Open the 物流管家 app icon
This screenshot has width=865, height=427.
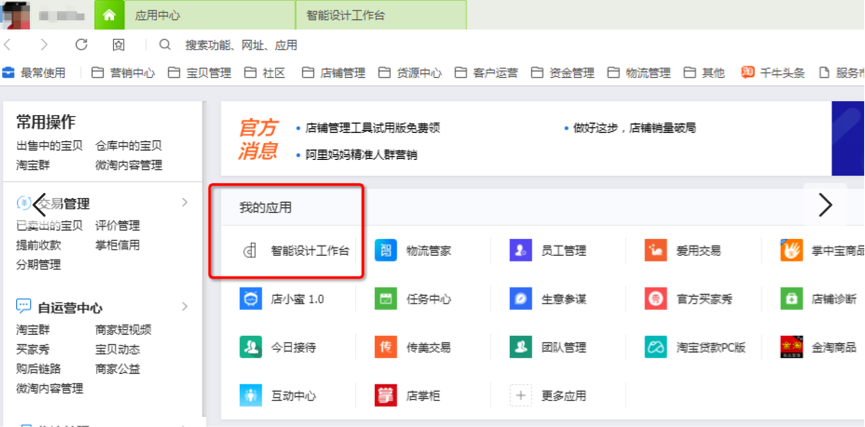[386, 250]
